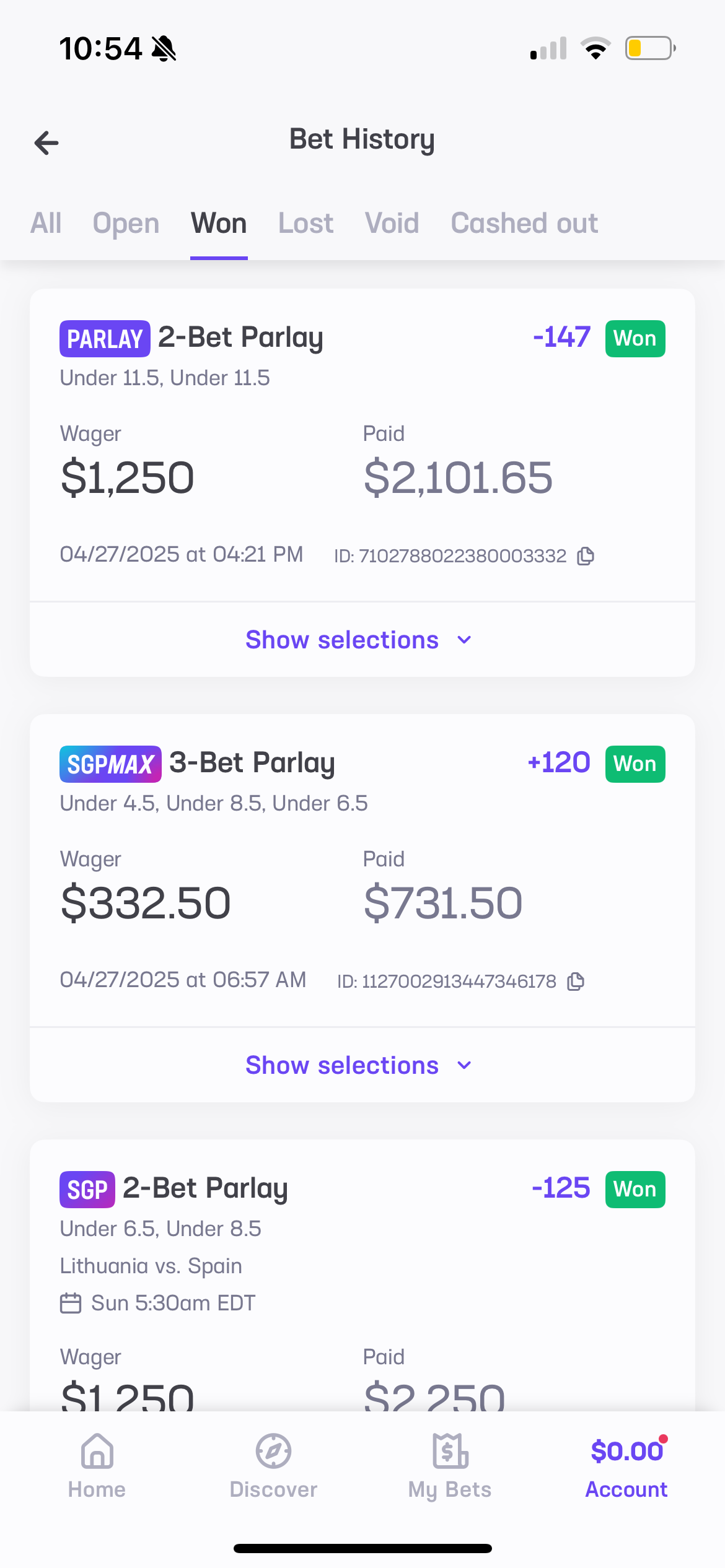Switch to the Lost bets tab
This screenshot has height=1568, width=725.
305,224
